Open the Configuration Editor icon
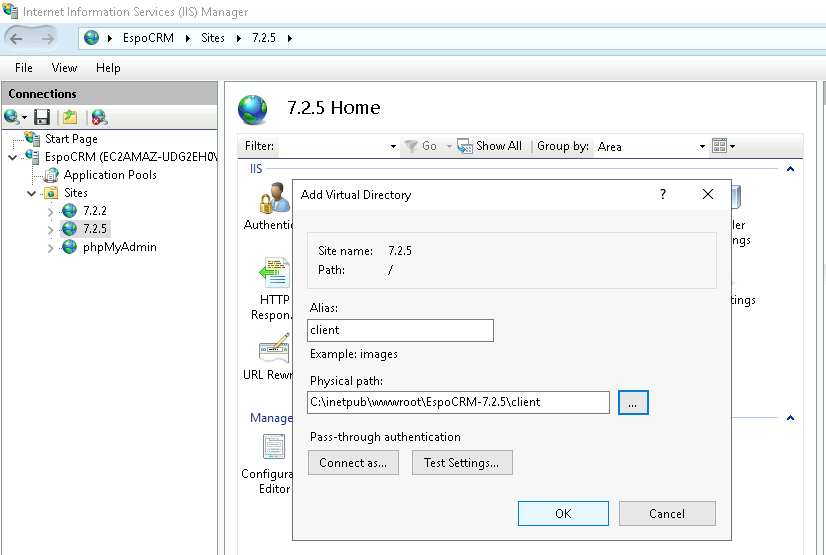Image resolution: width=826 pixels, height=555 pixels. (x=273, y=447)
